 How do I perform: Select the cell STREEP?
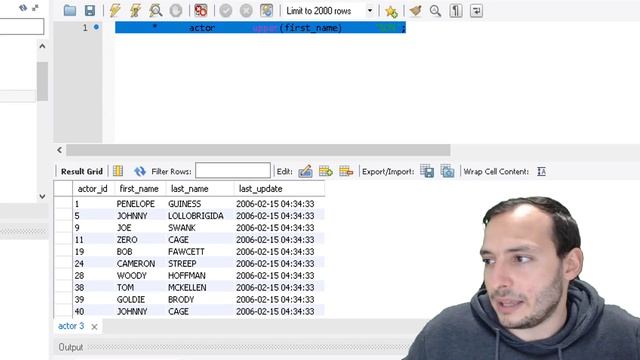pyautogui.click(x=182, y=264)
